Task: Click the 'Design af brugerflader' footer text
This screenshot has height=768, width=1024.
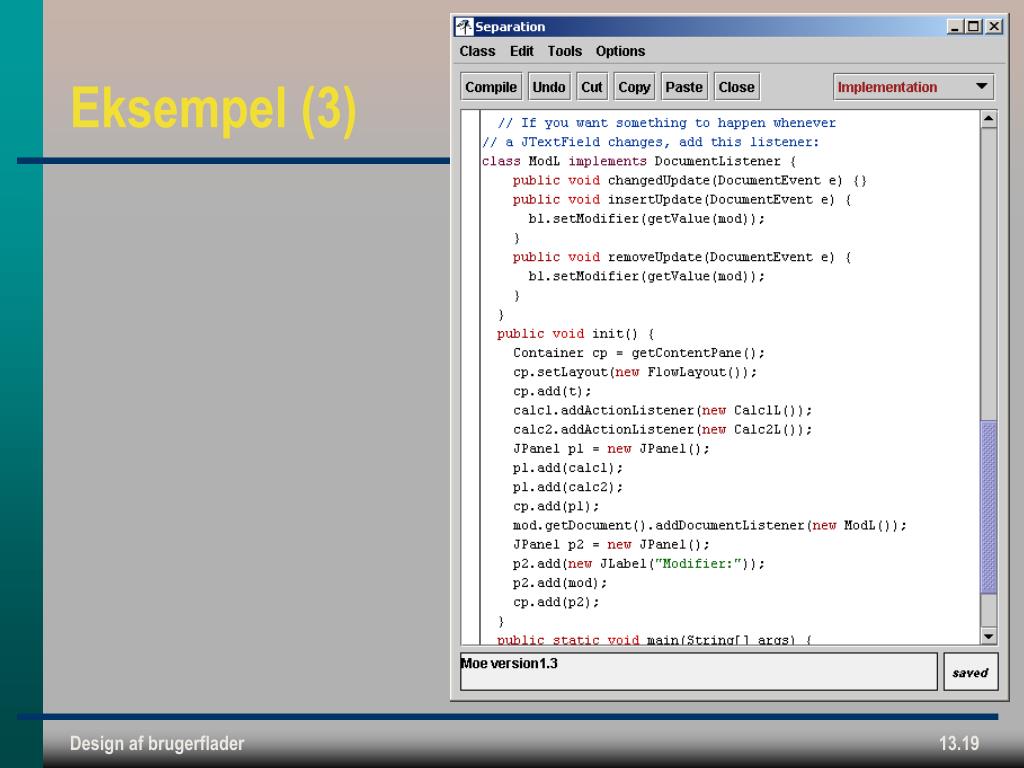Action: (157, 743)
